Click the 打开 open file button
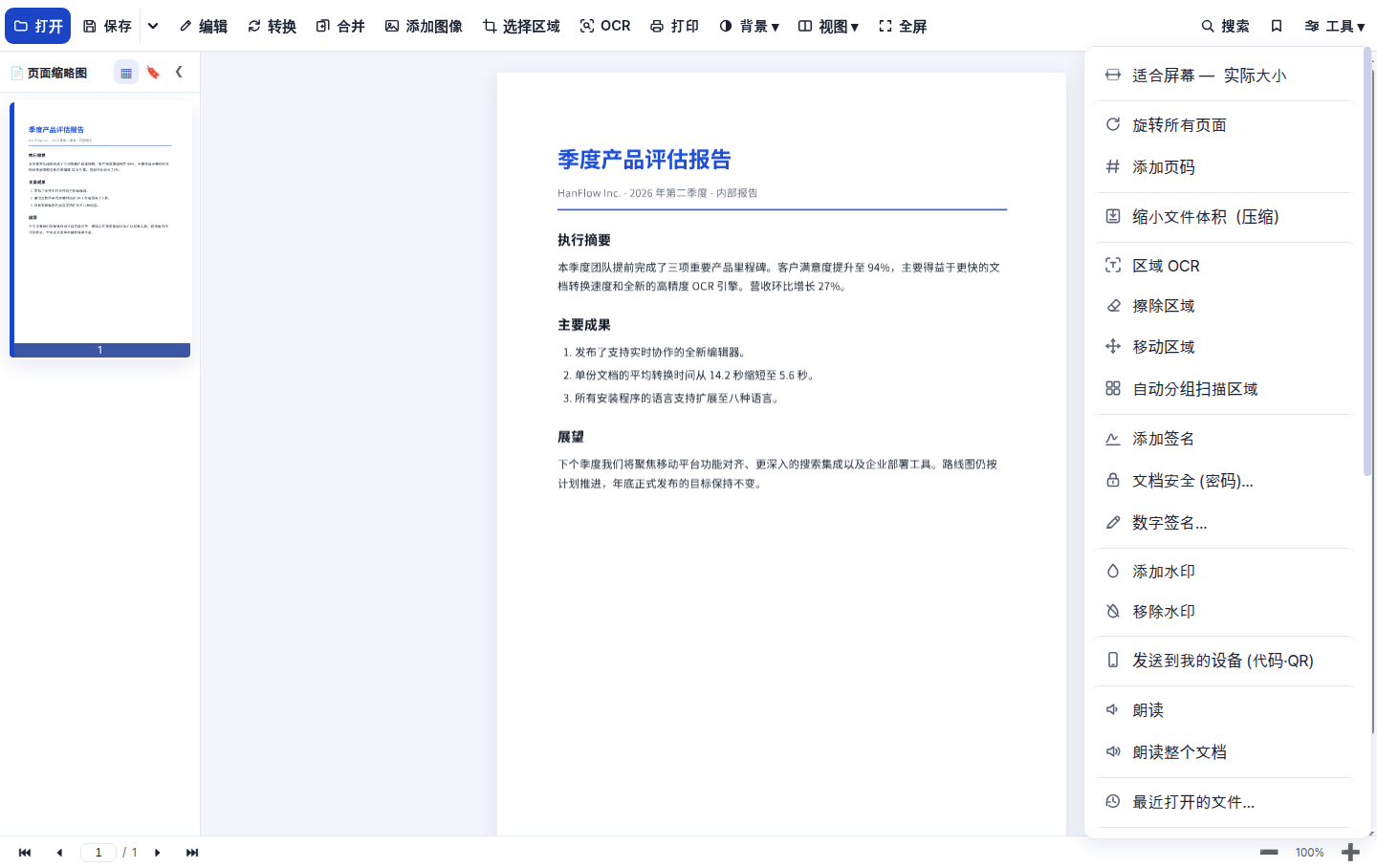1377x868 pixels. [x=38, y=26]
